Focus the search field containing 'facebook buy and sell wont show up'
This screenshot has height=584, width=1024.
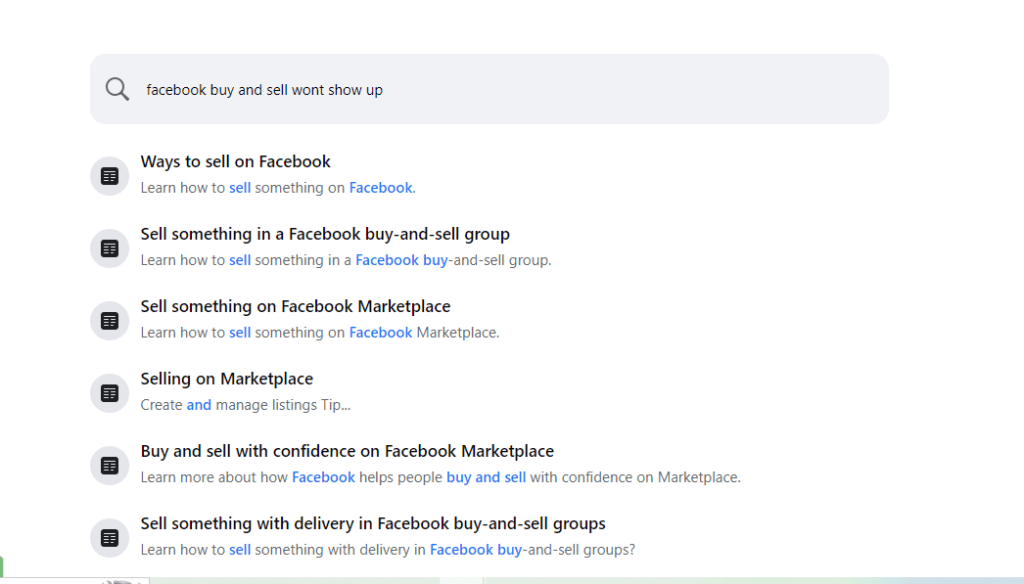click(x=489, y=89)
